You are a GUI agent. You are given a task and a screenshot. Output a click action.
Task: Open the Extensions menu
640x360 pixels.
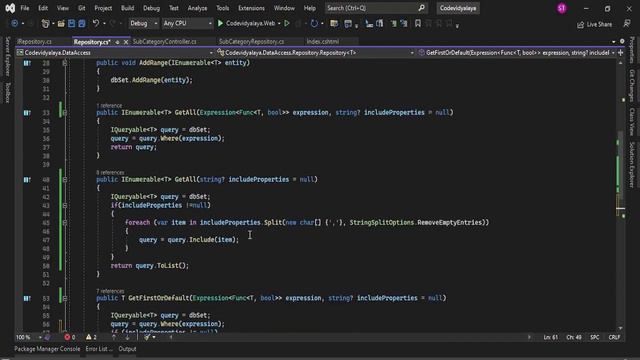(x=251, y=8)
